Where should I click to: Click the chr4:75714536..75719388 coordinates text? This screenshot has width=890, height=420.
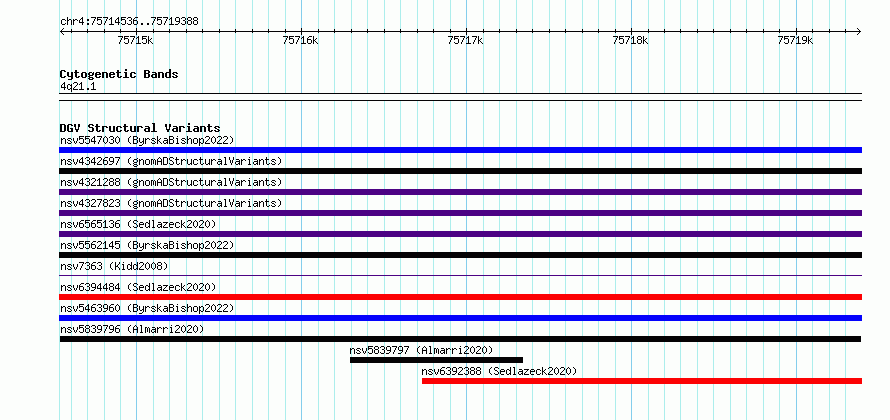coord(129,22)
